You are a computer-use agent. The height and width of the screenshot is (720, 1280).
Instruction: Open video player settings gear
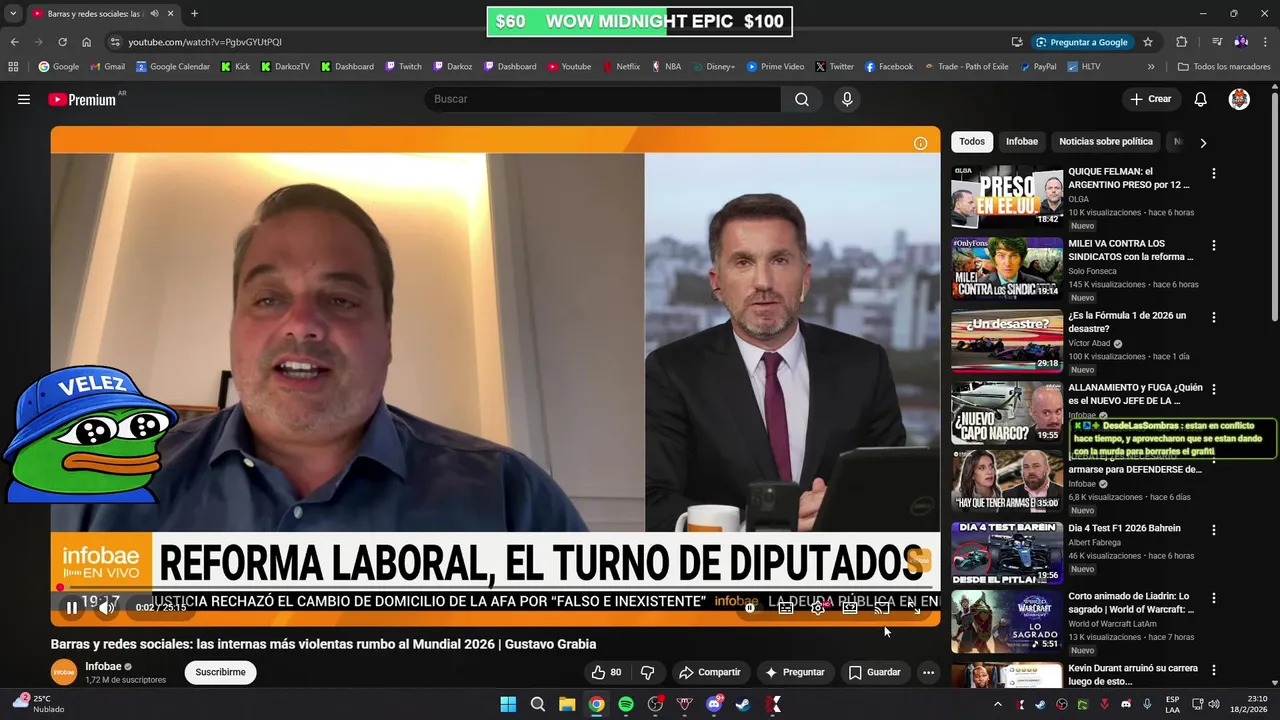pos(818,608)
